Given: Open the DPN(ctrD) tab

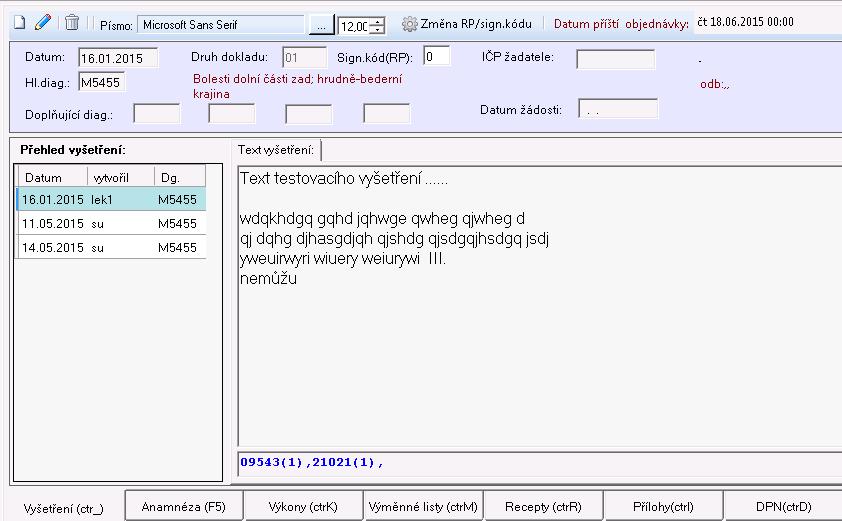Looking at the screenshot, I should pyautogui.click(x=783, y=506).
